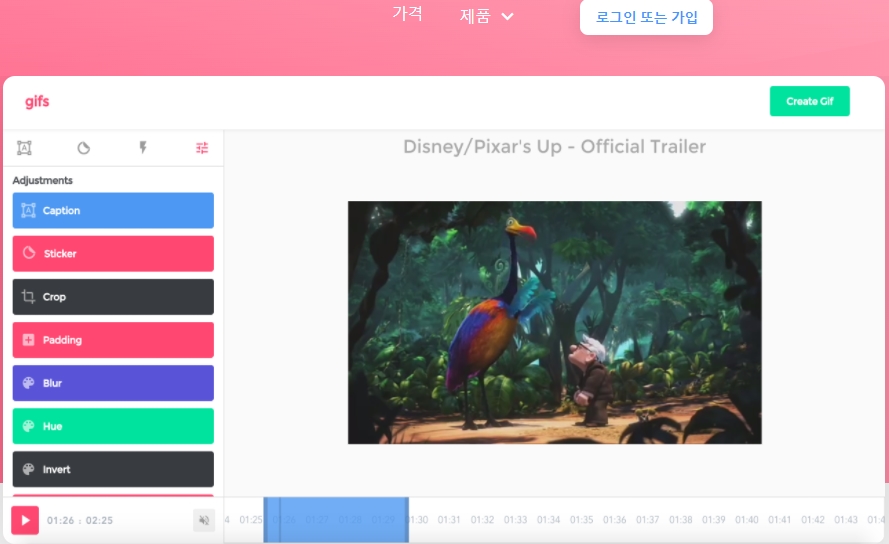This screenshot has width=889, height=544.
Task: Click the sticker icon on Sticker button
Action: 29,253
